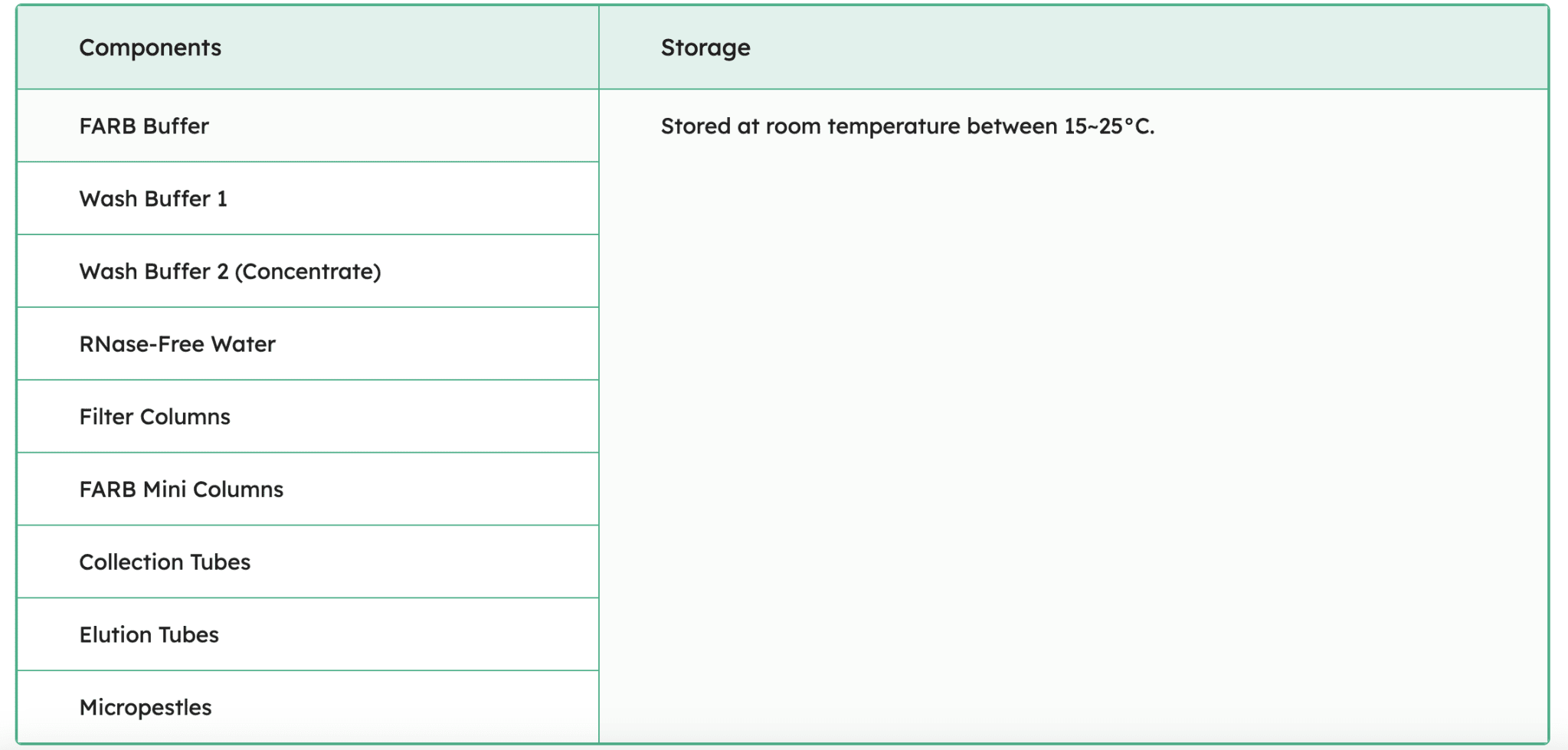Click the word "Water" in RNase-Free Water
This screenshot has width=1568, height=750.
click(244, 345)
